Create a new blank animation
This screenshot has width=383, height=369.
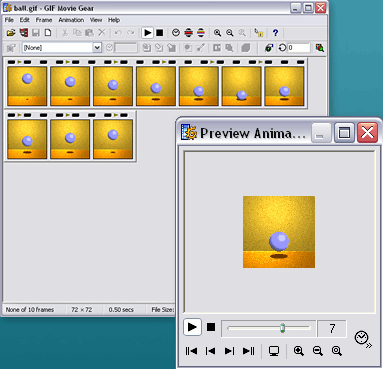(x=48, y=33)
